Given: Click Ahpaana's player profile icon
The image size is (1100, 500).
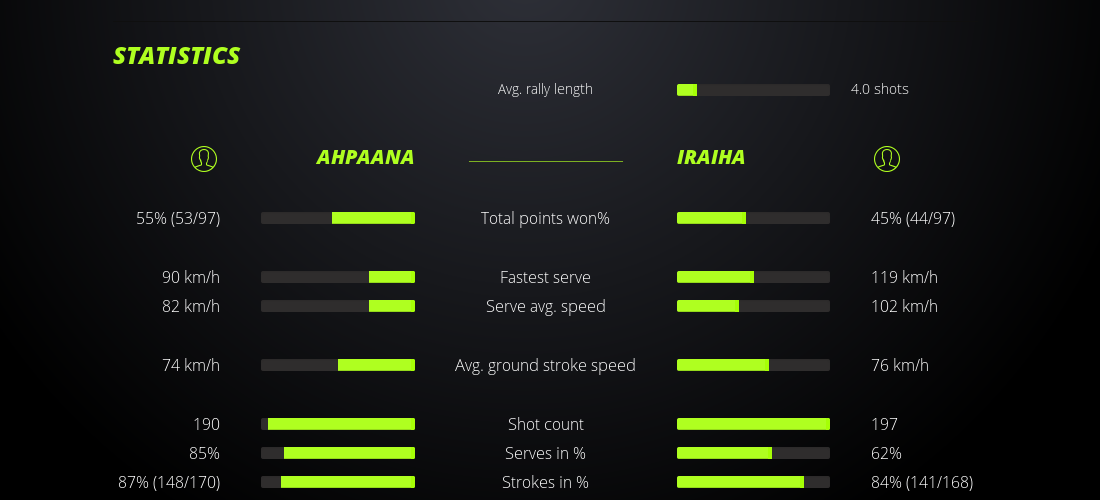Looking at the screenshot, I should pos(203,158).
